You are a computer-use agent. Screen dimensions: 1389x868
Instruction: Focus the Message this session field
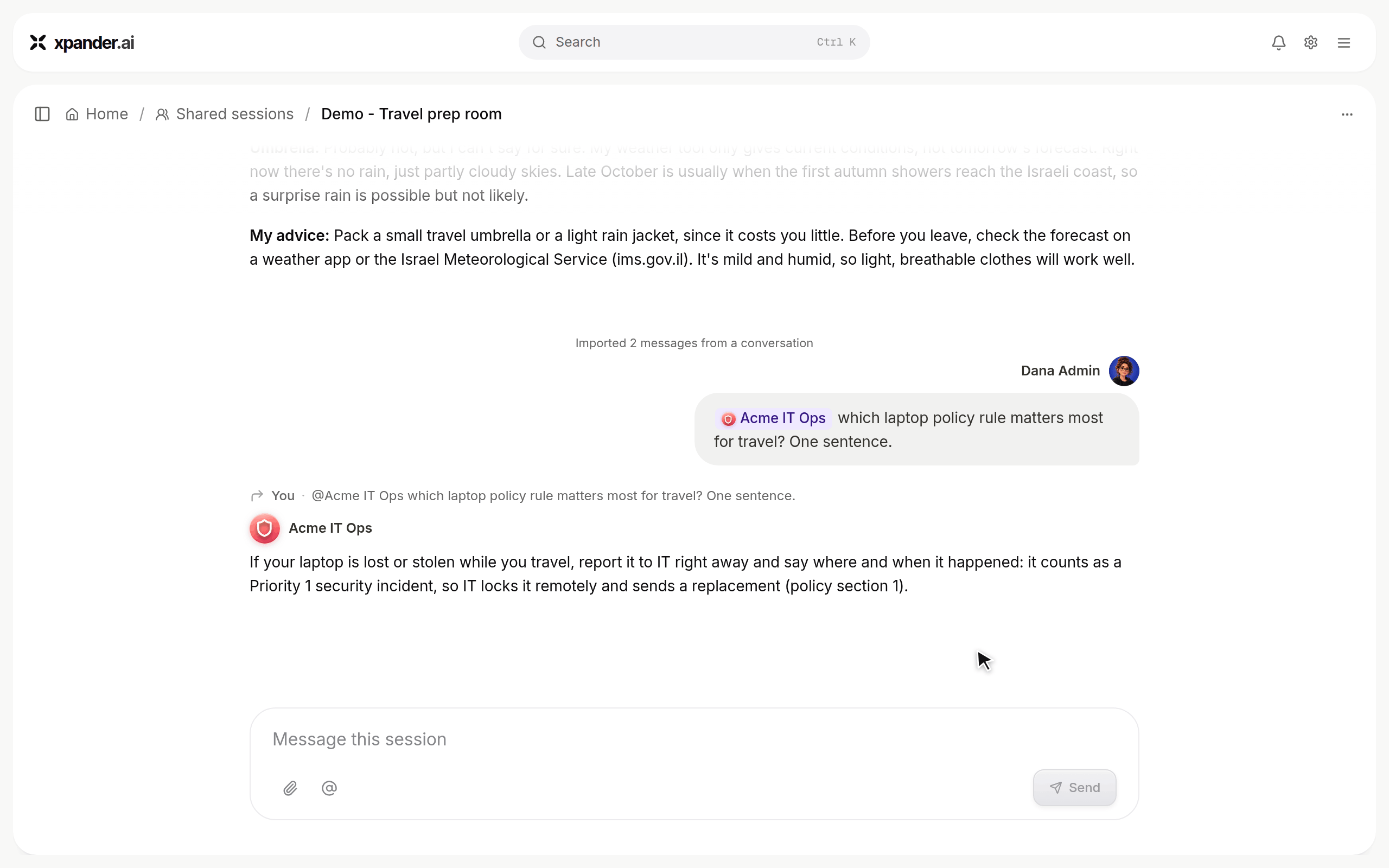coord(694,739)
